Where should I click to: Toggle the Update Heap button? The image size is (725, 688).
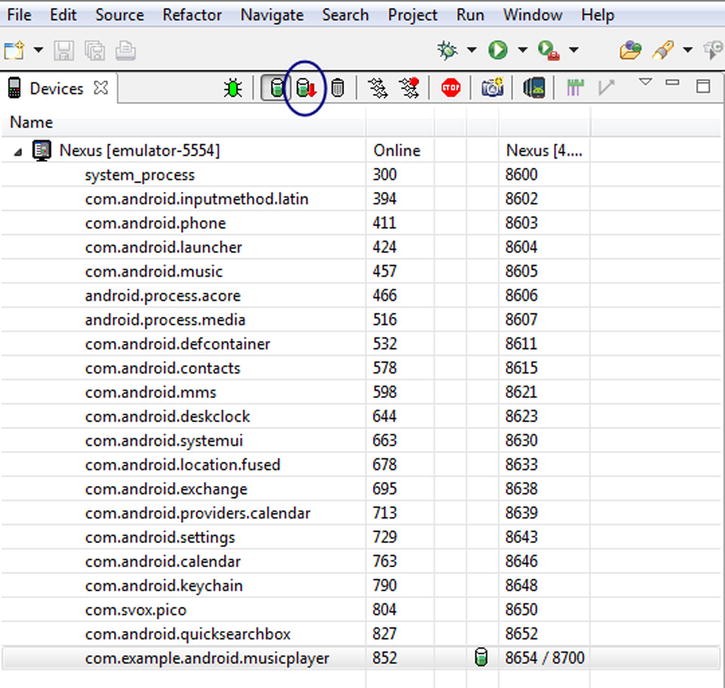(276, 87)
